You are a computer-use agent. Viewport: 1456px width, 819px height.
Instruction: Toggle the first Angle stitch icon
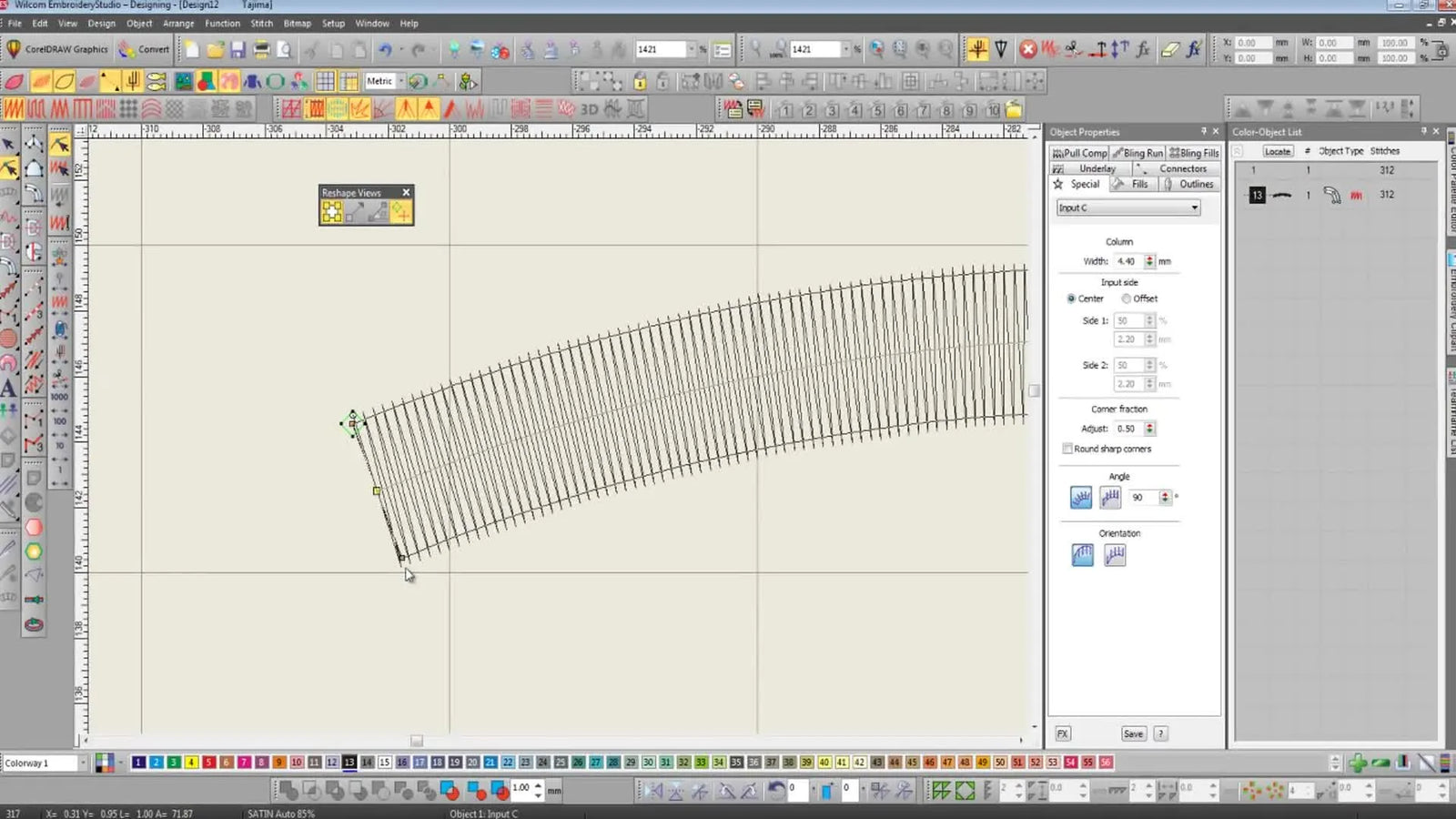pyautogui.click(x=1081, y=497)
